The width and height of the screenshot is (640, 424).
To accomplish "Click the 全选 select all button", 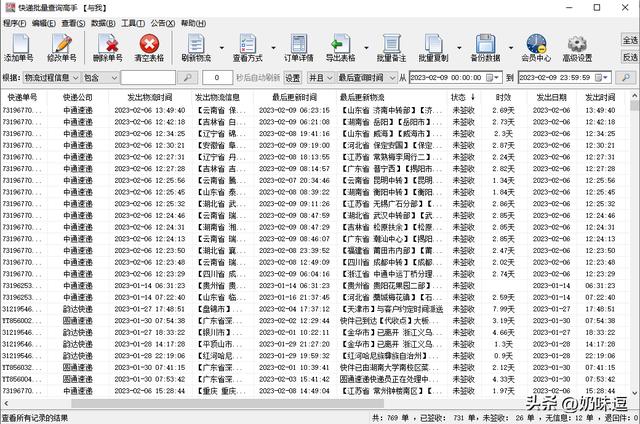I will click(x=630, y=40).
